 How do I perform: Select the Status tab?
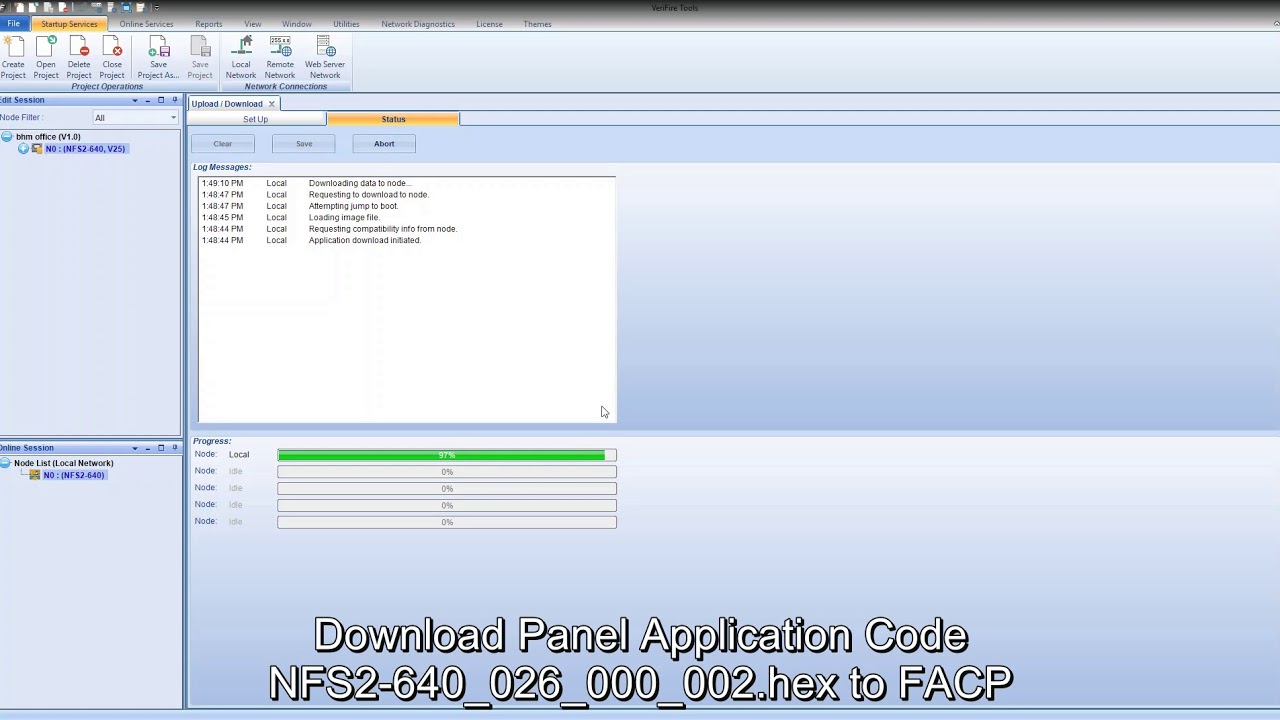393,119
